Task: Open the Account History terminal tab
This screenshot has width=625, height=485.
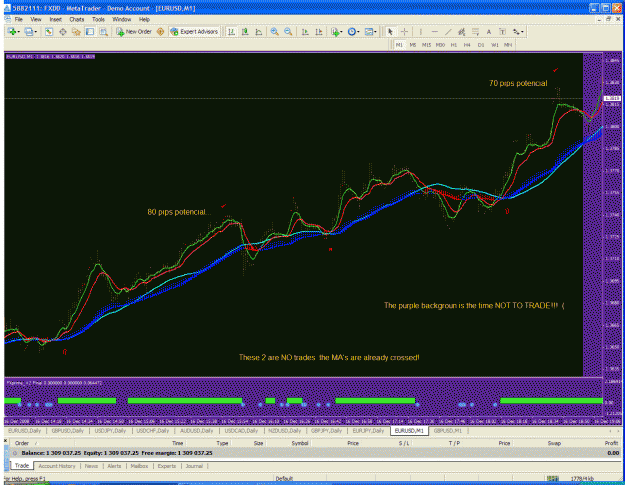Action: coord(57,466)
